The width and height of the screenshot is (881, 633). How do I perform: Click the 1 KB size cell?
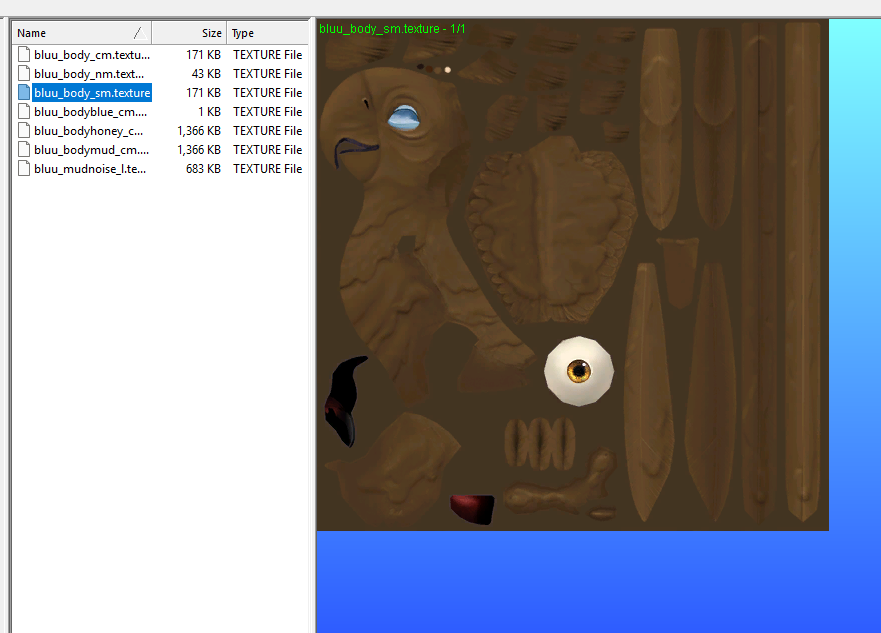209,112
